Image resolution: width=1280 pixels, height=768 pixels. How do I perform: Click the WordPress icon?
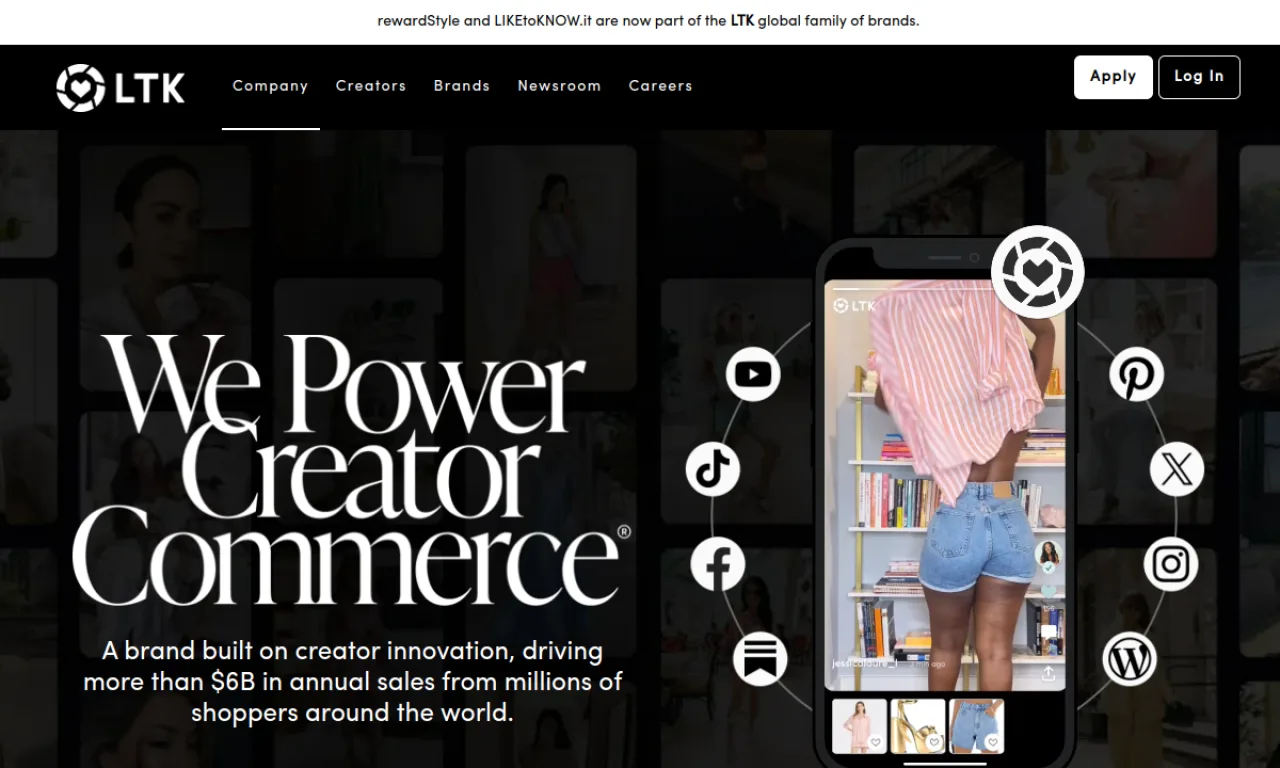click(1130, 660)
